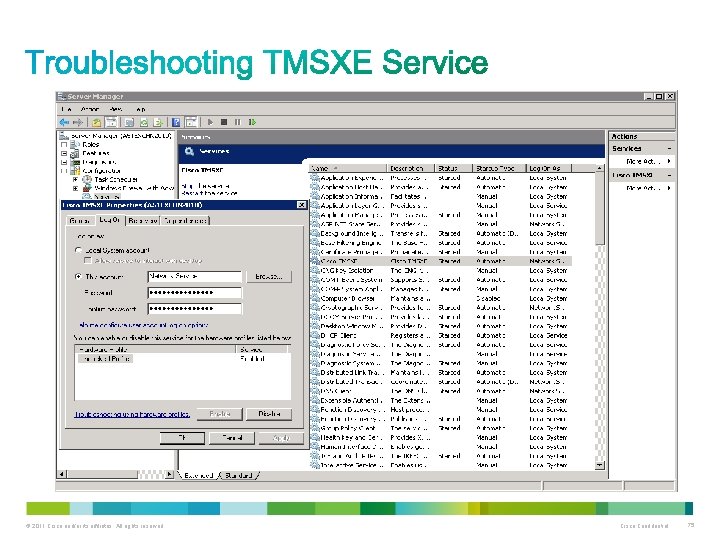
Task: Click OK in the Properties dialog
Action: pyautogui.click(x=182, y=438)
